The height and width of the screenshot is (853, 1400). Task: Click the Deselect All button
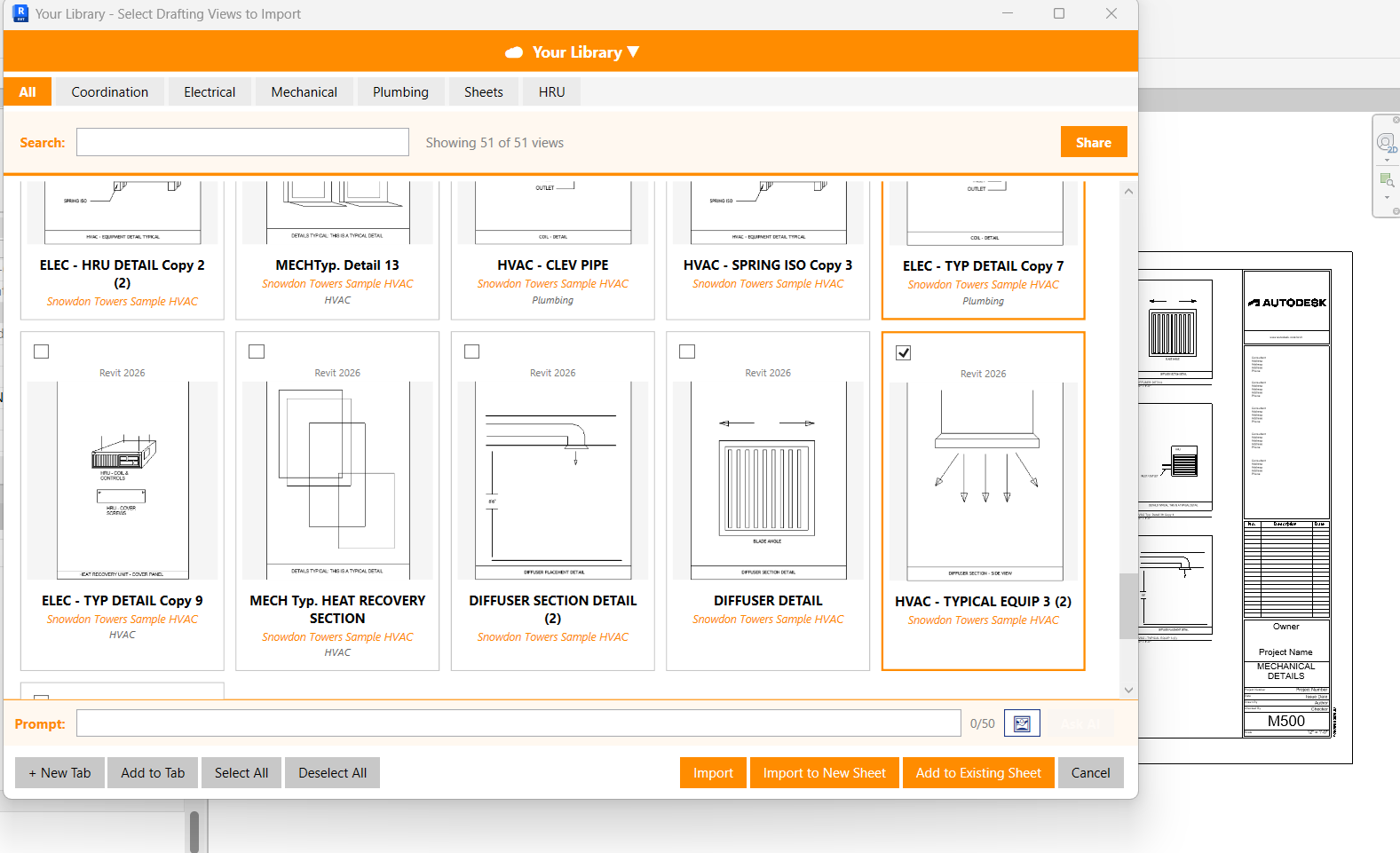[332, 772]
